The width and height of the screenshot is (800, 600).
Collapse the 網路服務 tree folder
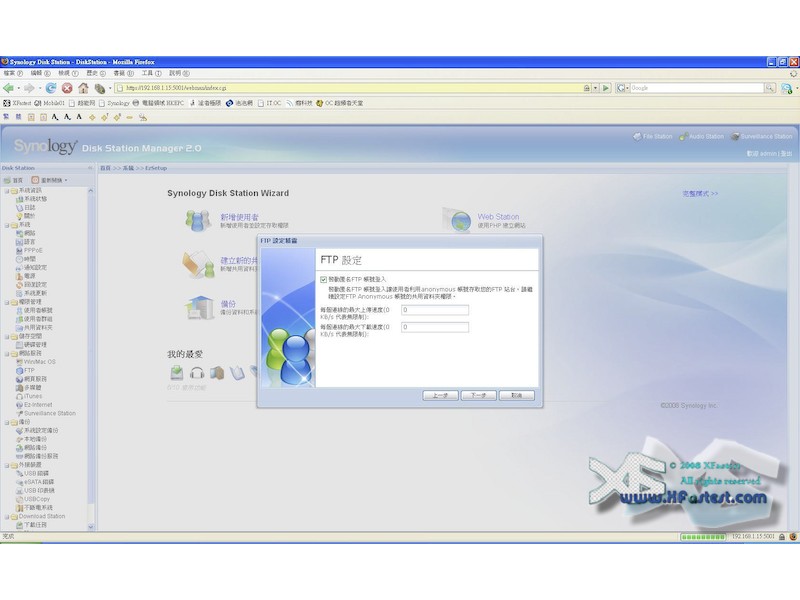[7, 354]
